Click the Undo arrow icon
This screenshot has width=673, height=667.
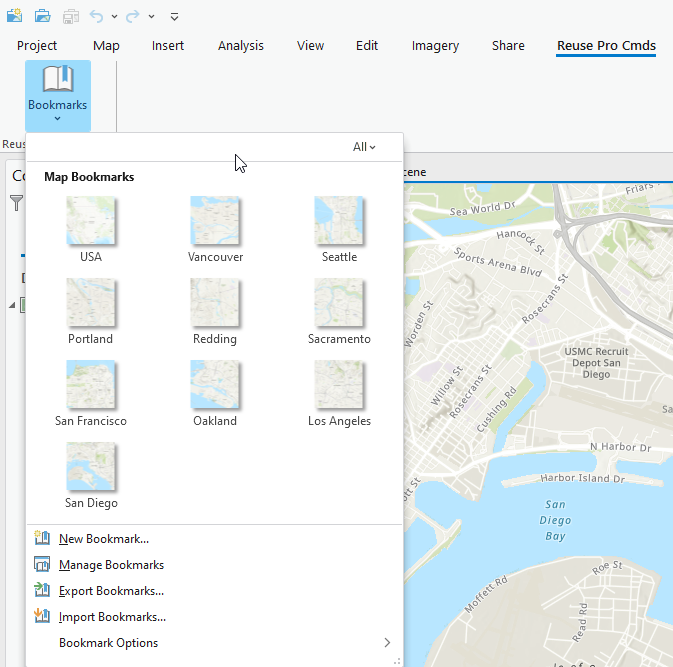click(97, 16)
